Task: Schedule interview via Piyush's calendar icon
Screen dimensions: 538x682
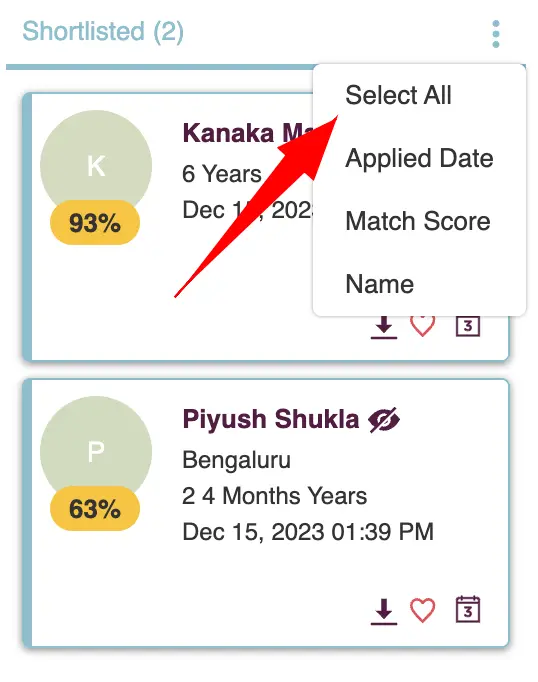Action: click(468, 609)
